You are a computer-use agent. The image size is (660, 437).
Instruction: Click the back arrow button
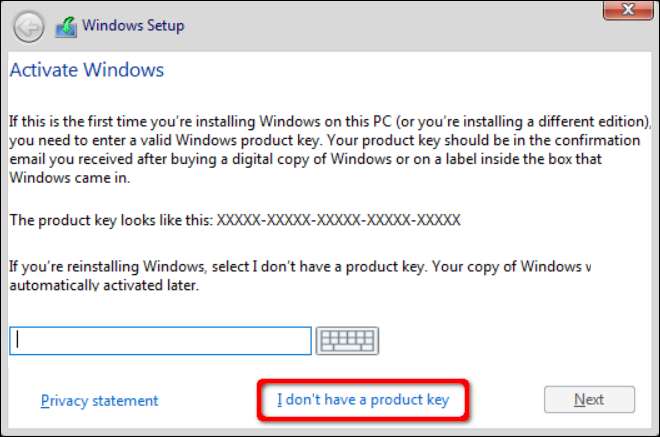coord(29,27)
